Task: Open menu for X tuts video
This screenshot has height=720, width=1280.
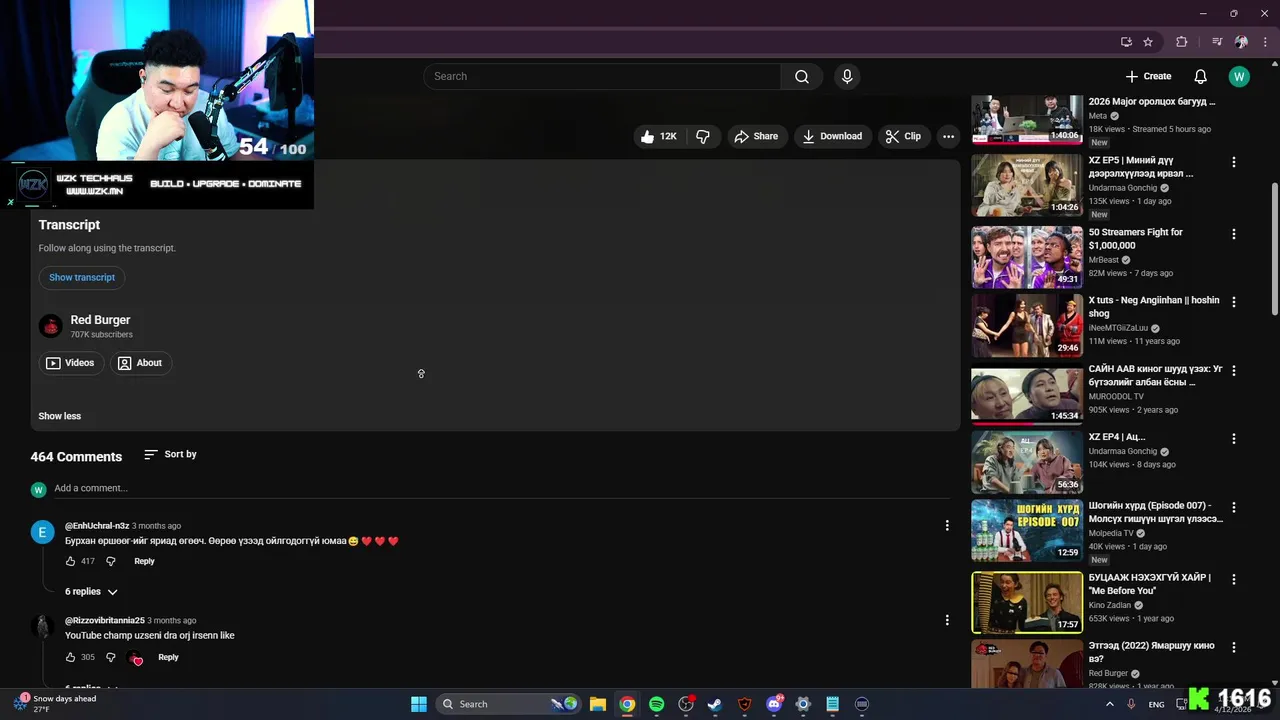Action: point(1233,302)
